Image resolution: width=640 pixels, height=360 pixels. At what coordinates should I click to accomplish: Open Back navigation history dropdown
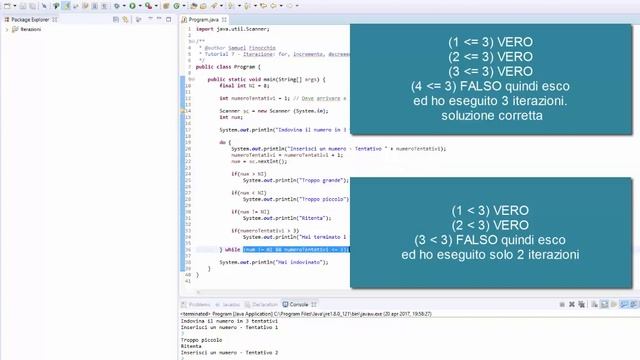click(x=281, y=6)
